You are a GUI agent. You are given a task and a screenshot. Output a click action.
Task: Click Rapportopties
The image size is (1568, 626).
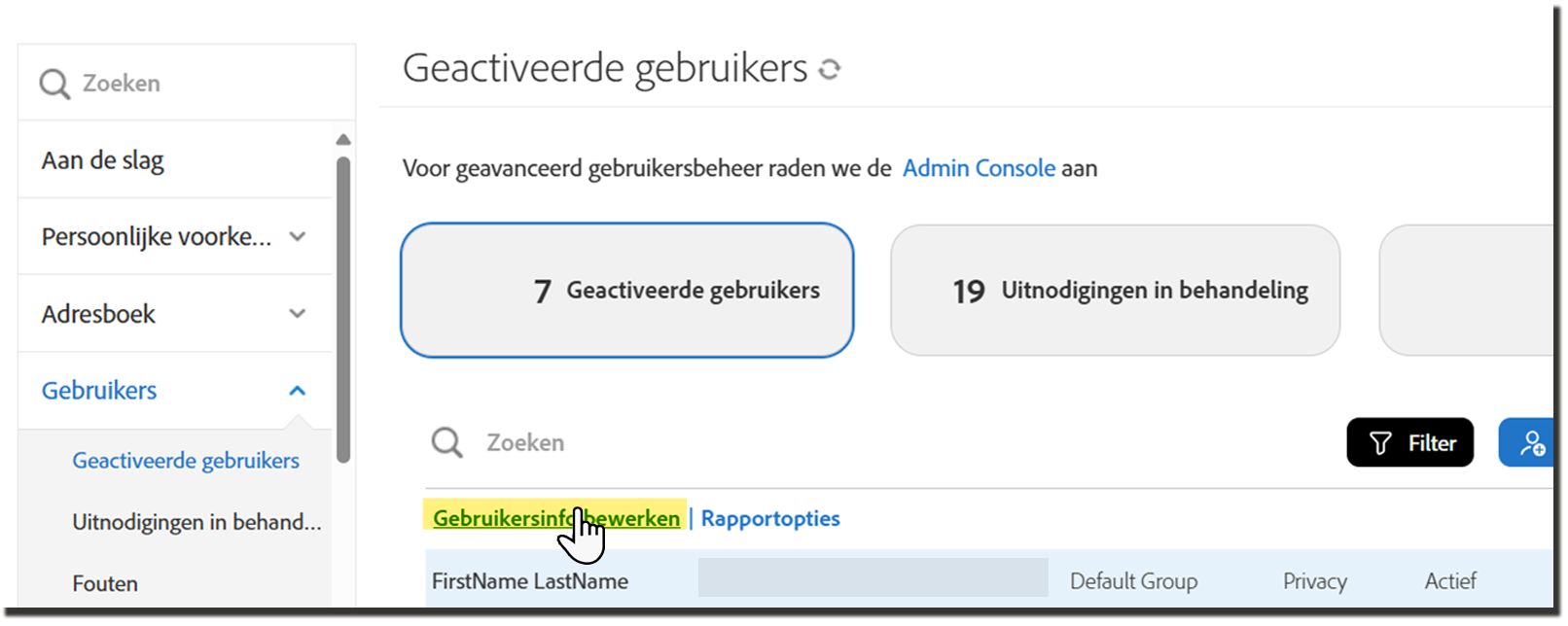tap(769, 518)
